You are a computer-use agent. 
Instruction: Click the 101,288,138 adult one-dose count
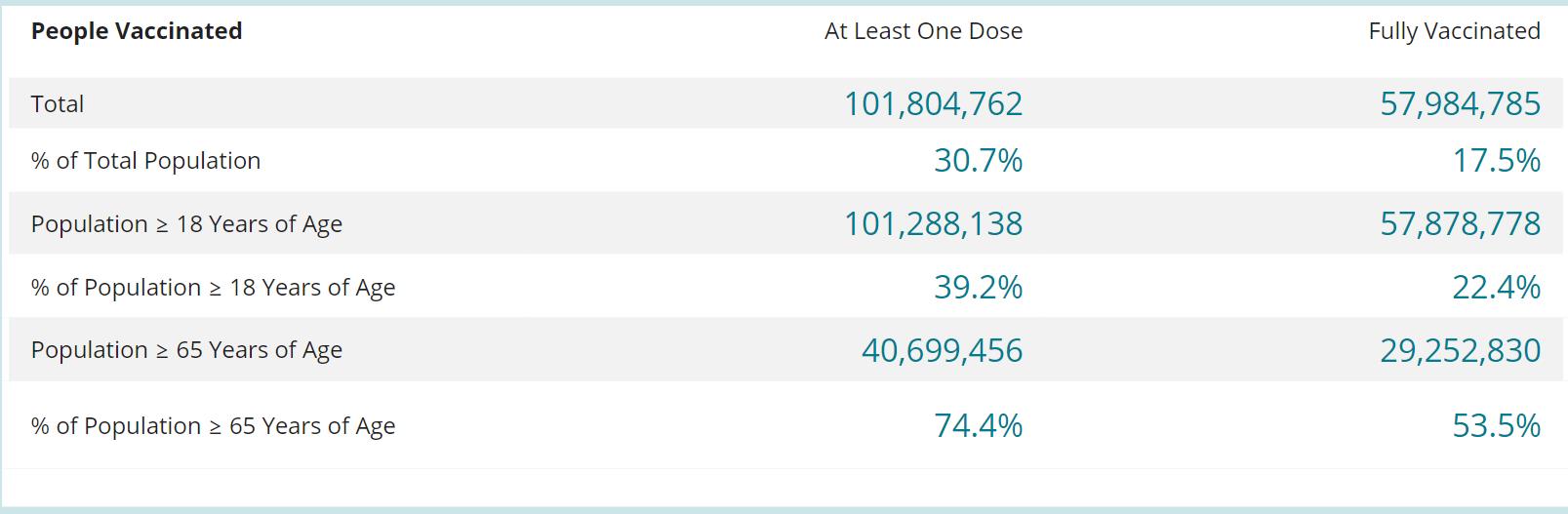click(933, 224)
